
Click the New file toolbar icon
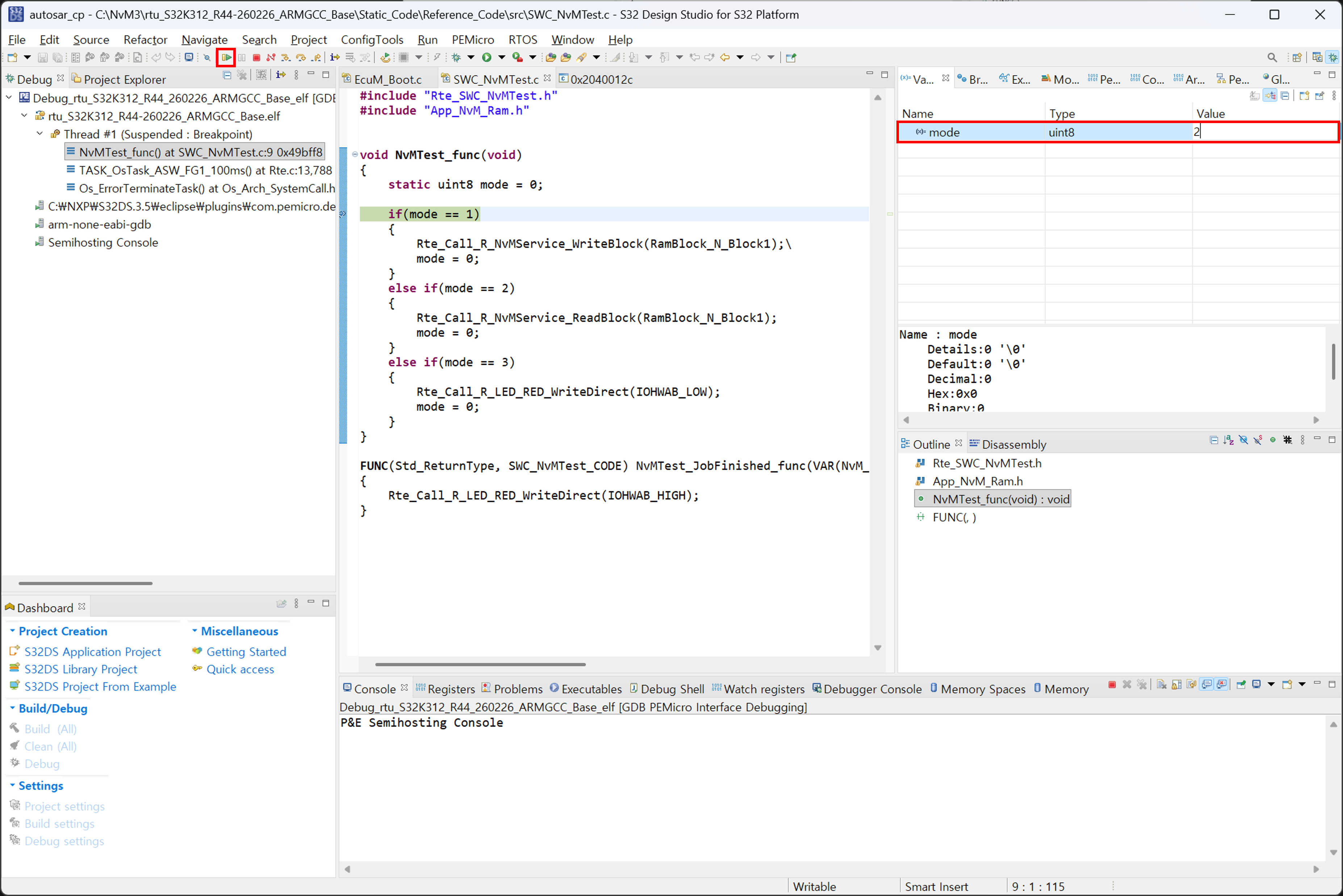click(12, 57)
